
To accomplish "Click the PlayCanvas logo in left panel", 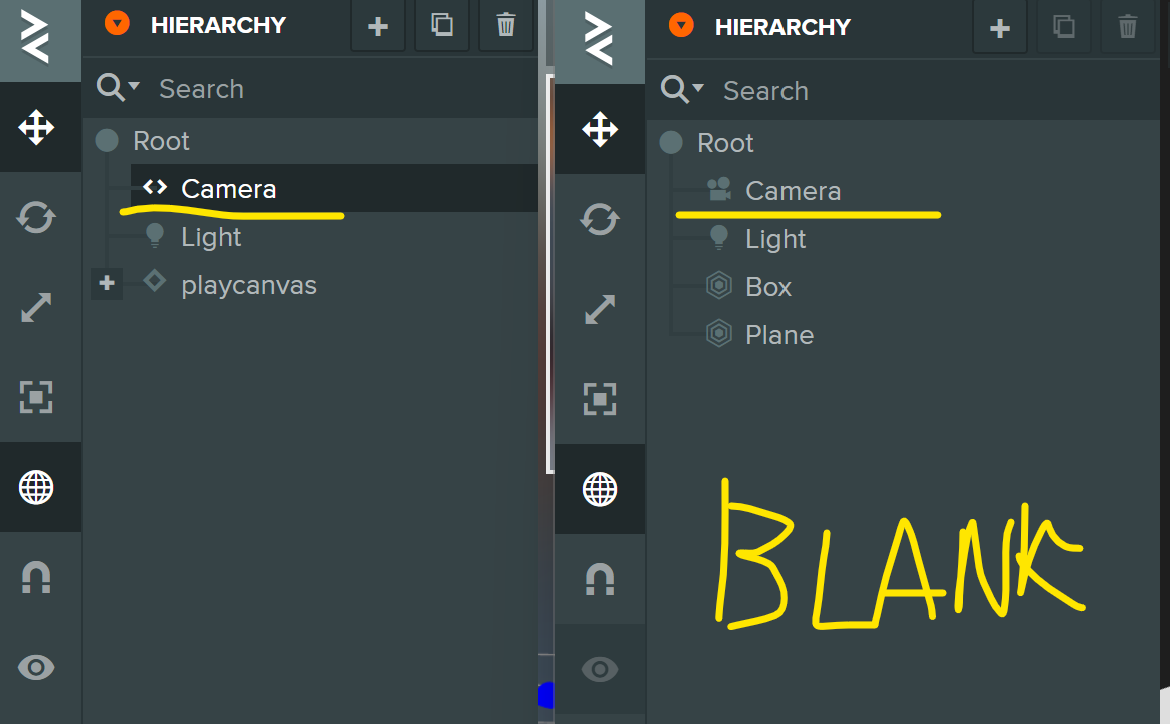I will 36,40.
